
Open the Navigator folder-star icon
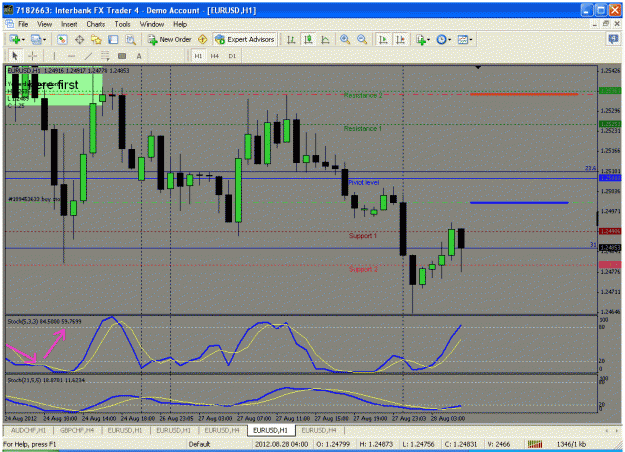[96, 39]
